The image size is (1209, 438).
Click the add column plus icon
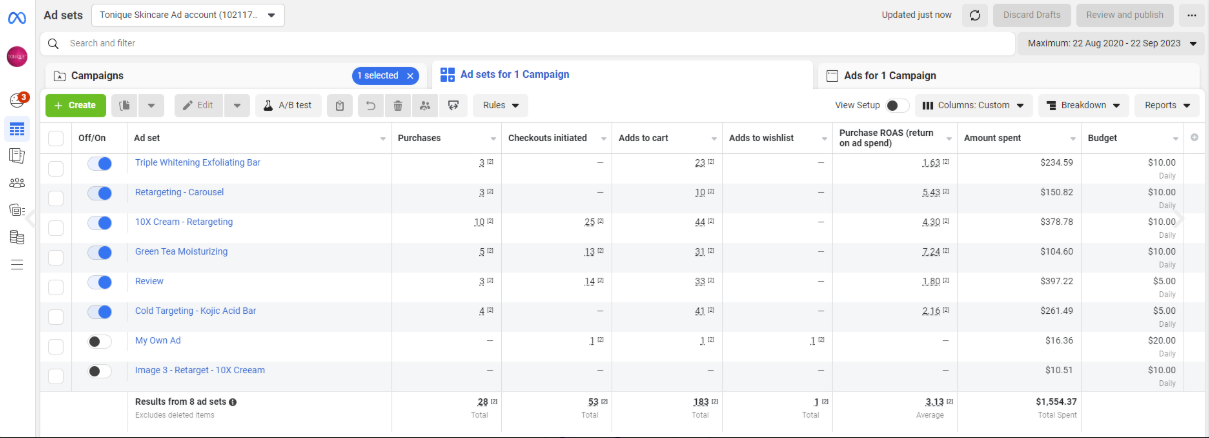pos(1193,138)
